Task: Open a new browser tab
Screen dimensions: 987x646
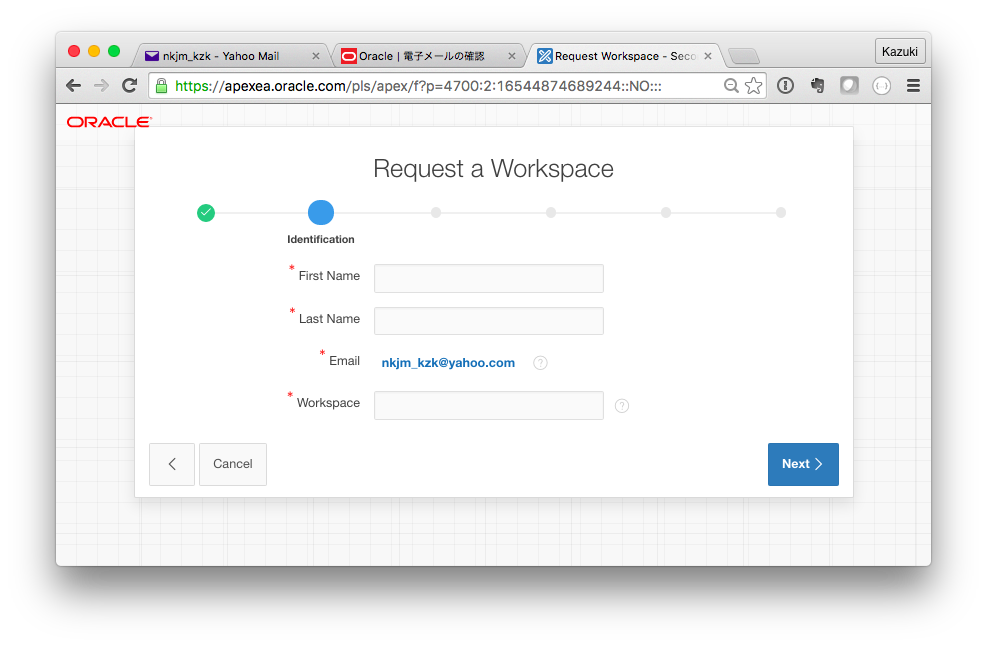Action: coord(744,57)
